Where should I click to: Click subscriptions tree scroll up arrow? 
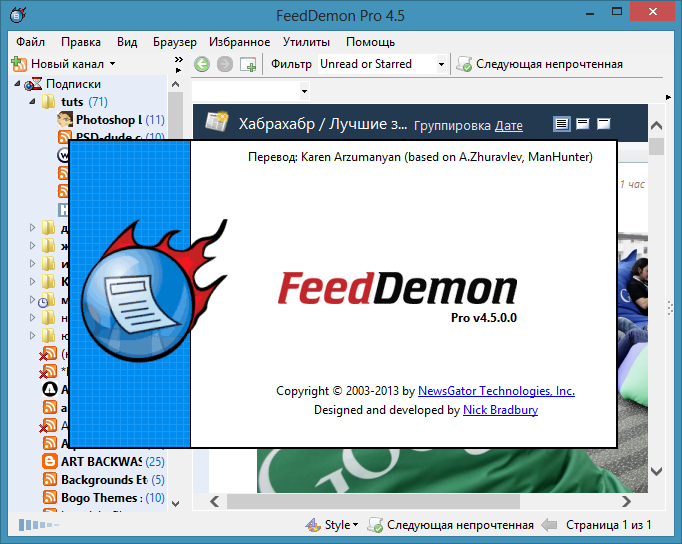pyautogui.click(x=175, y=84)
